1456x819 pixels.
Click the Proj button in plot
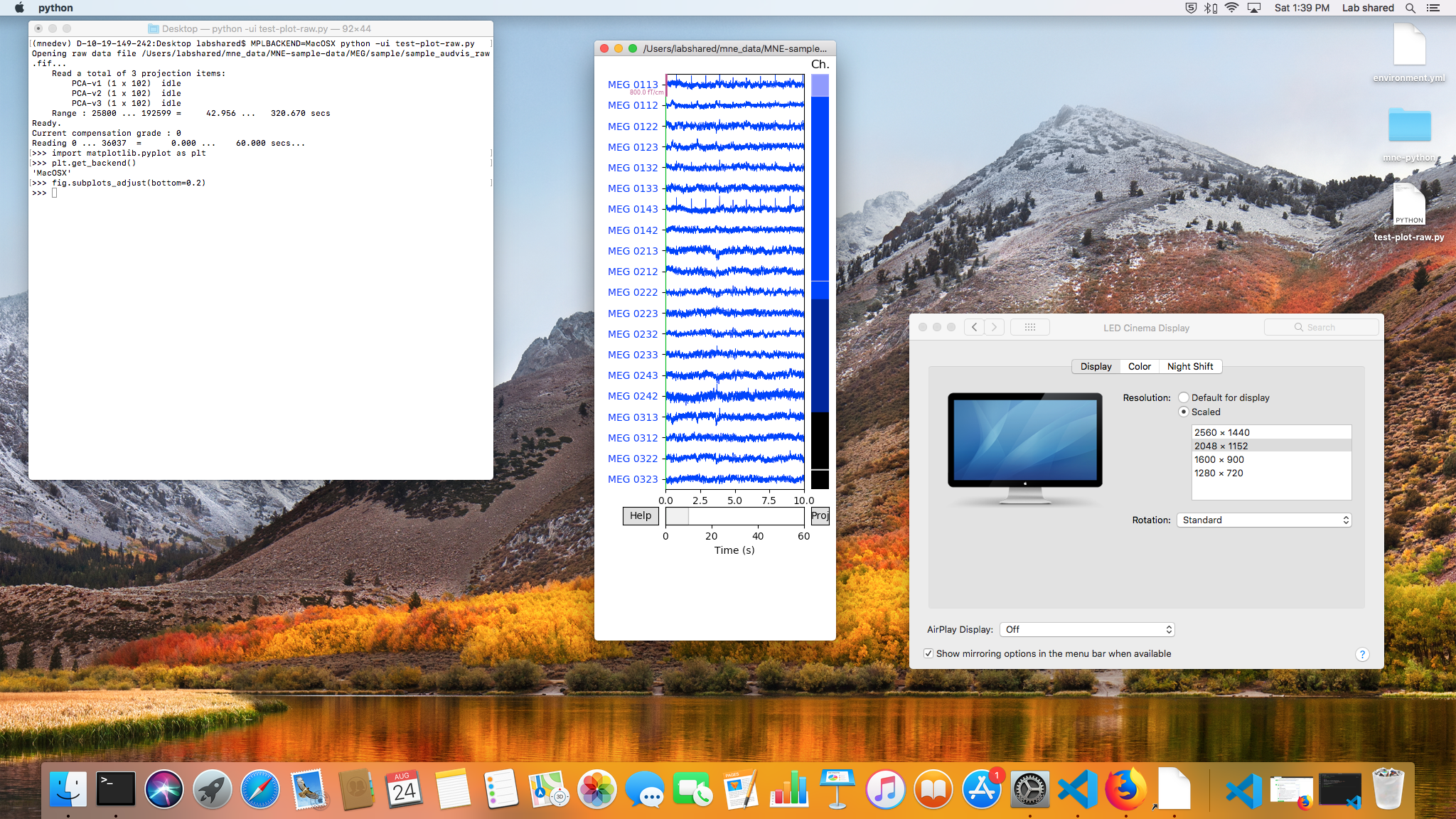pyautogui.click(x=820, y=515)
